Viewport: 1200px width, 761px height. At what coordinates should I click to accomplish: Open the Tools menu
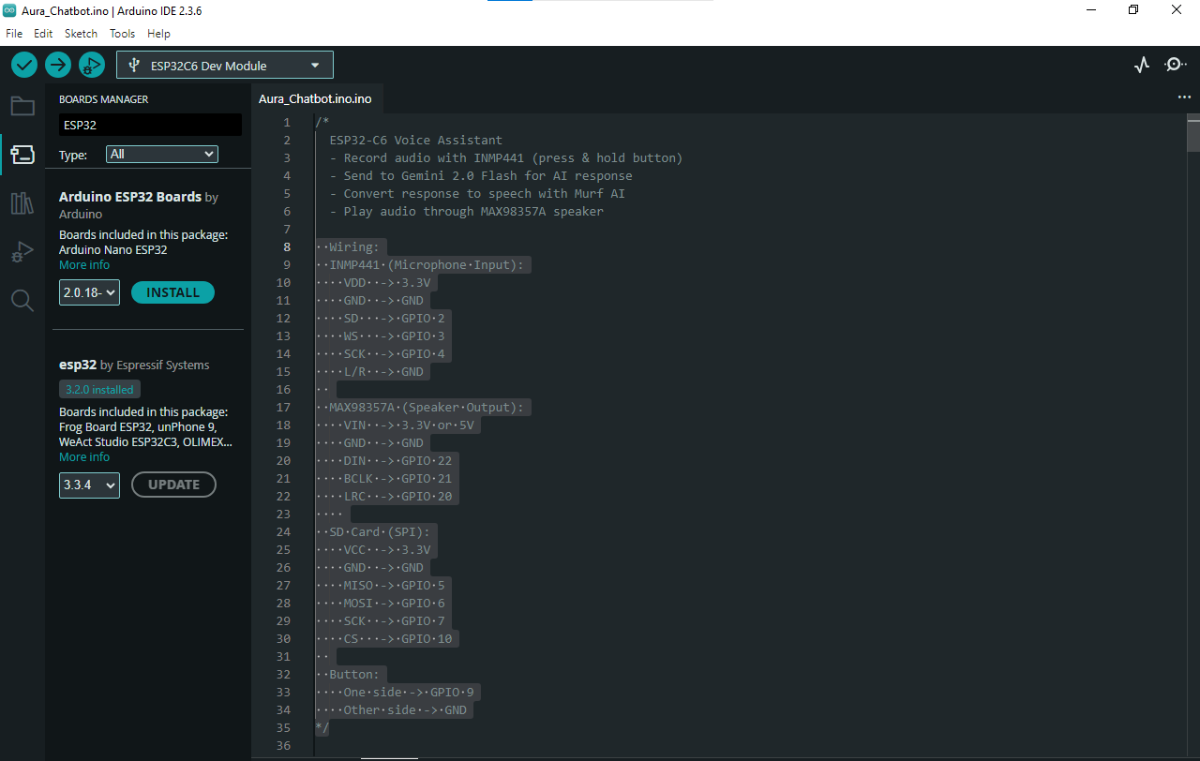tap(122, 33)
